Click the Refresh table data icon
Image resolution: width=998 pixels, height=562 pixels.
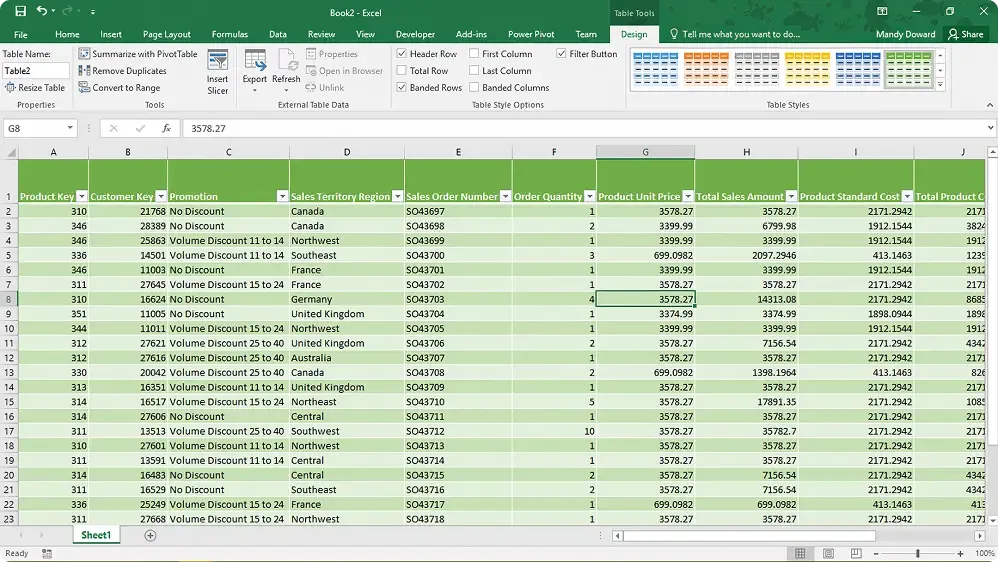[x=286, y=62]
